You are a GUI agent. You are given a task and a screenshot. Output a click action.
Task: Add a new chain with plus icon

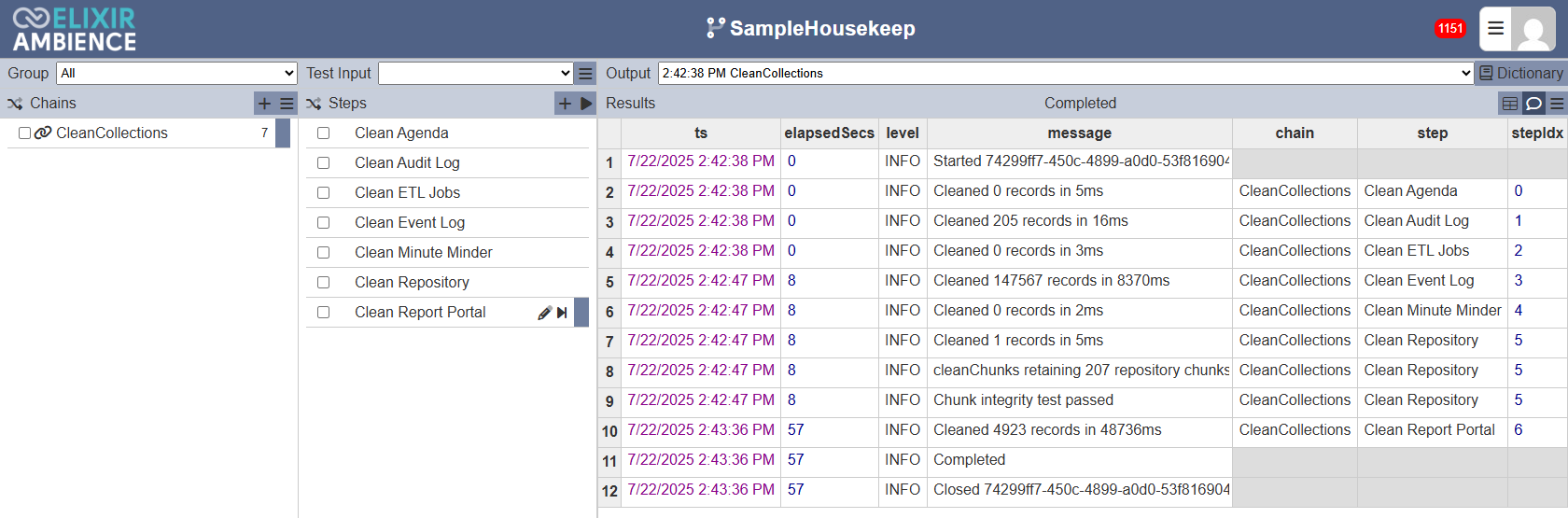[x=264, y=104]
